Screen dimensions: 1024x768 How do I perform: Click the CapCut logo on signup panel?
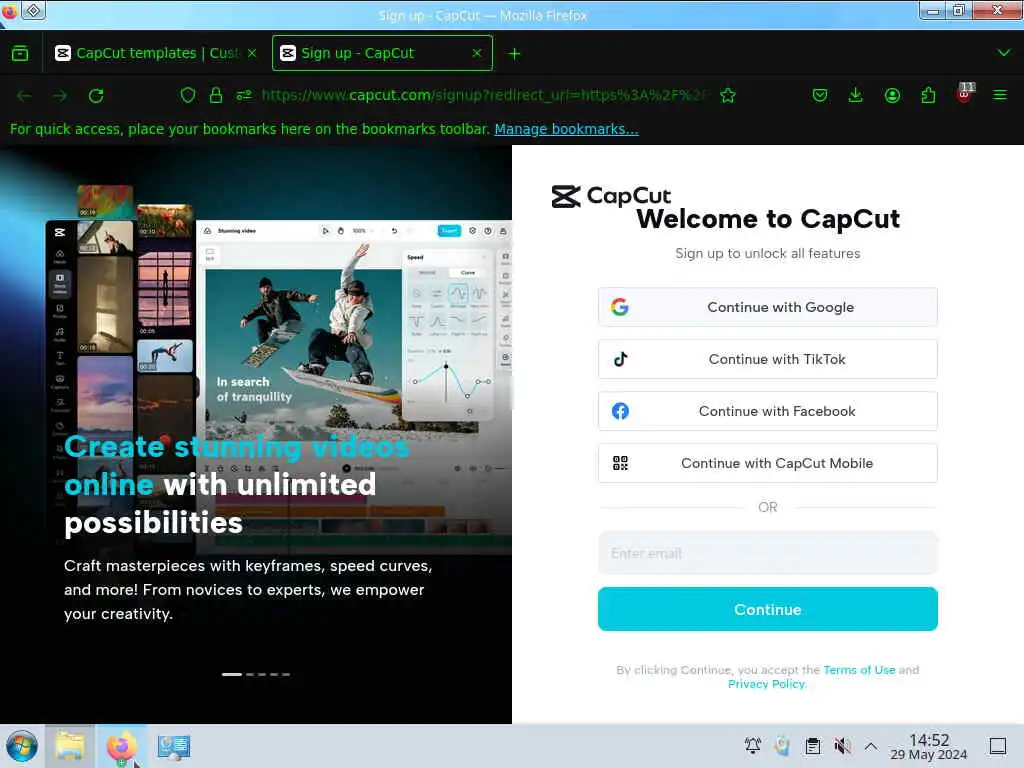611,196
